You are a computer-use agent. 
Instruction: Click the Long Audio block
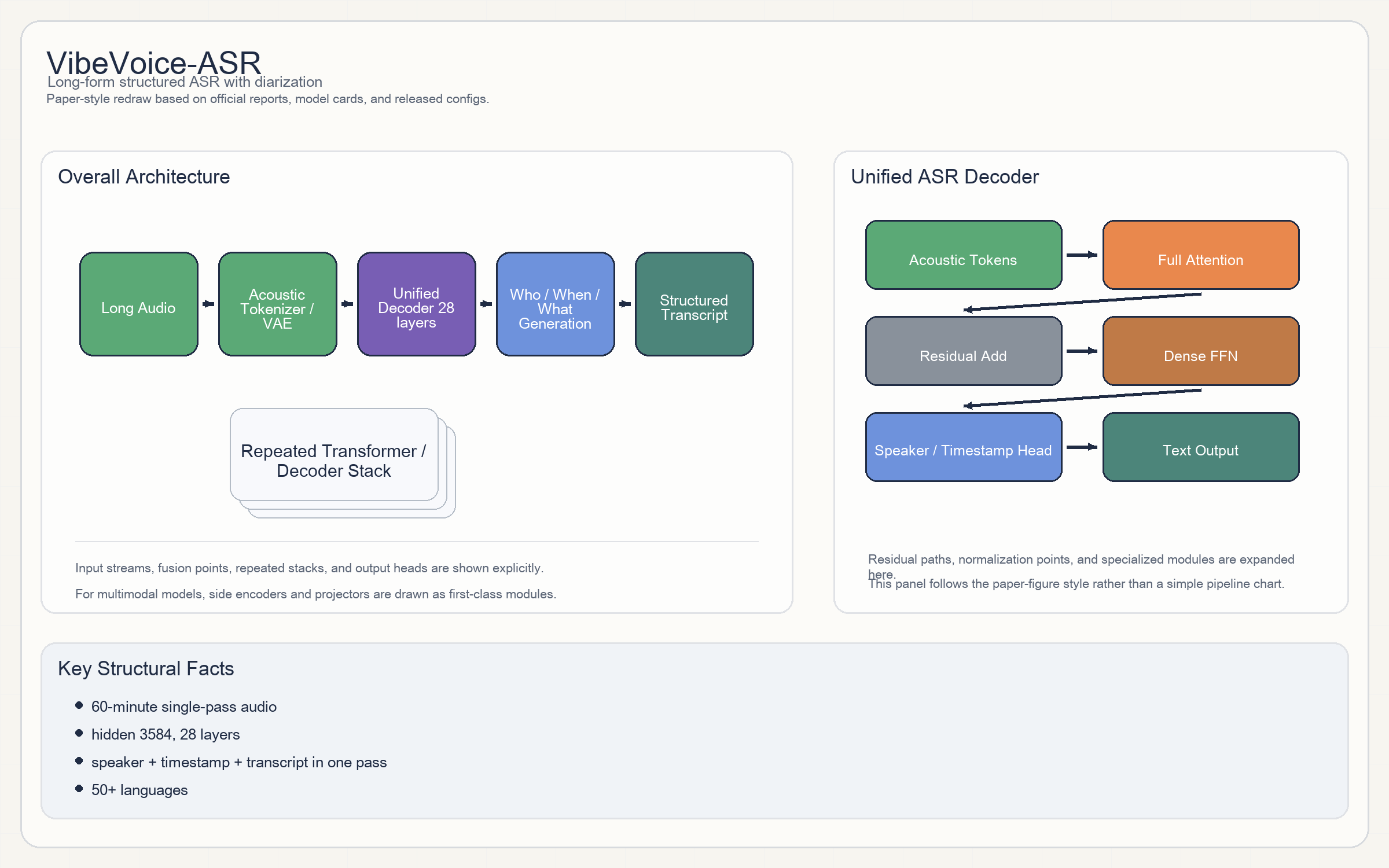click(x=138, y=304)
